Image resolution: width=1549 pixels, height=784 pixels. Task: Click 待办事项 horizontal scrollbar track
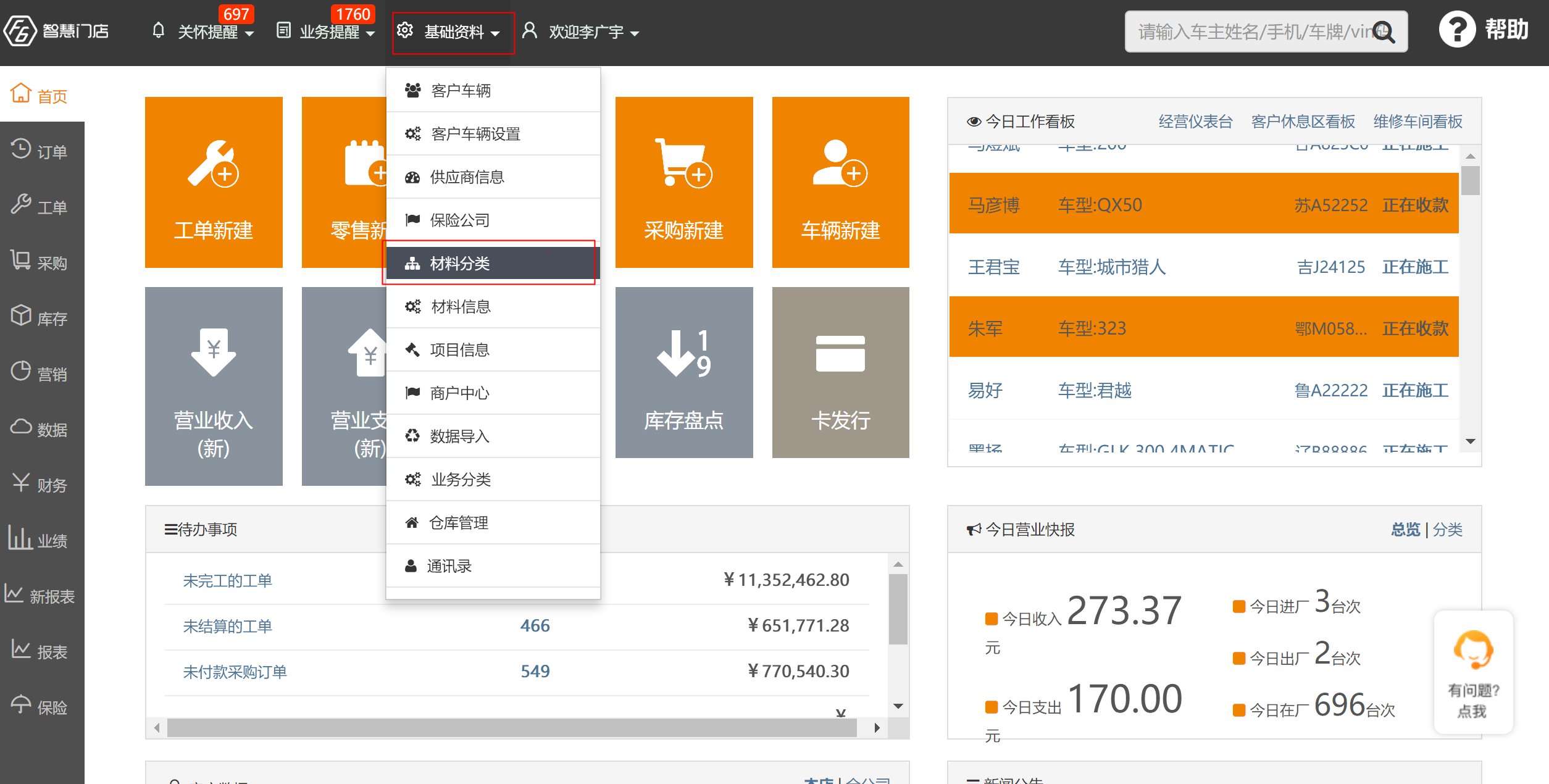tap(512, 728)
